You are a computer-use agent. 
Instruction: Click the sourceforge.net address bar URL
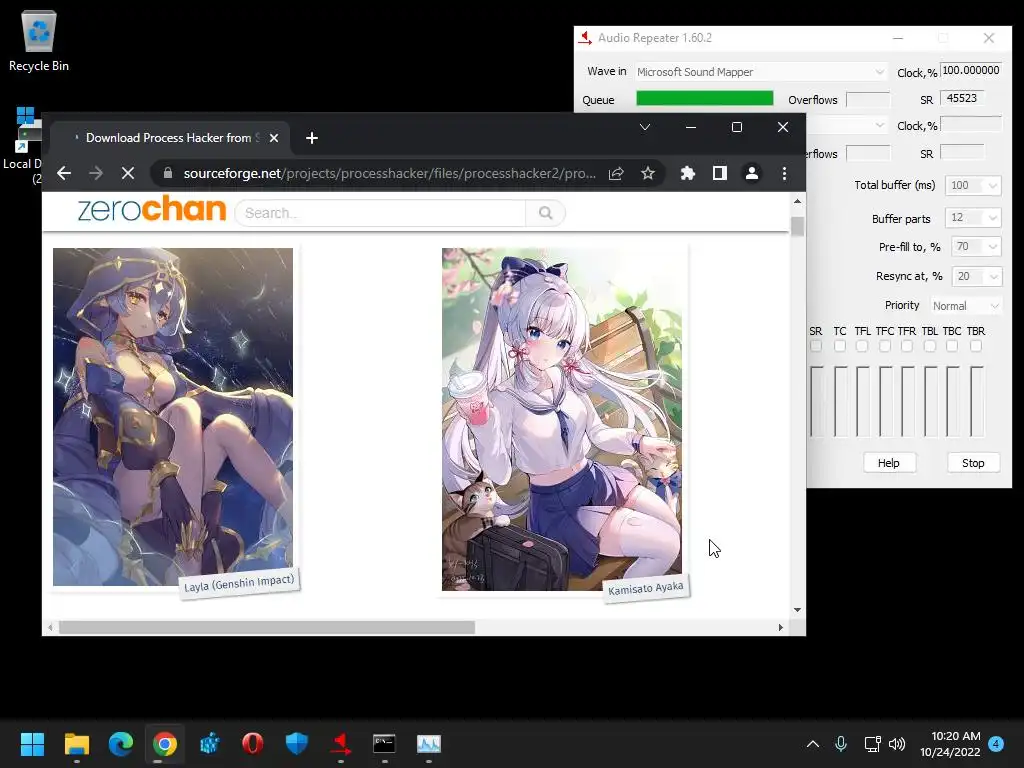coord(389,173)
